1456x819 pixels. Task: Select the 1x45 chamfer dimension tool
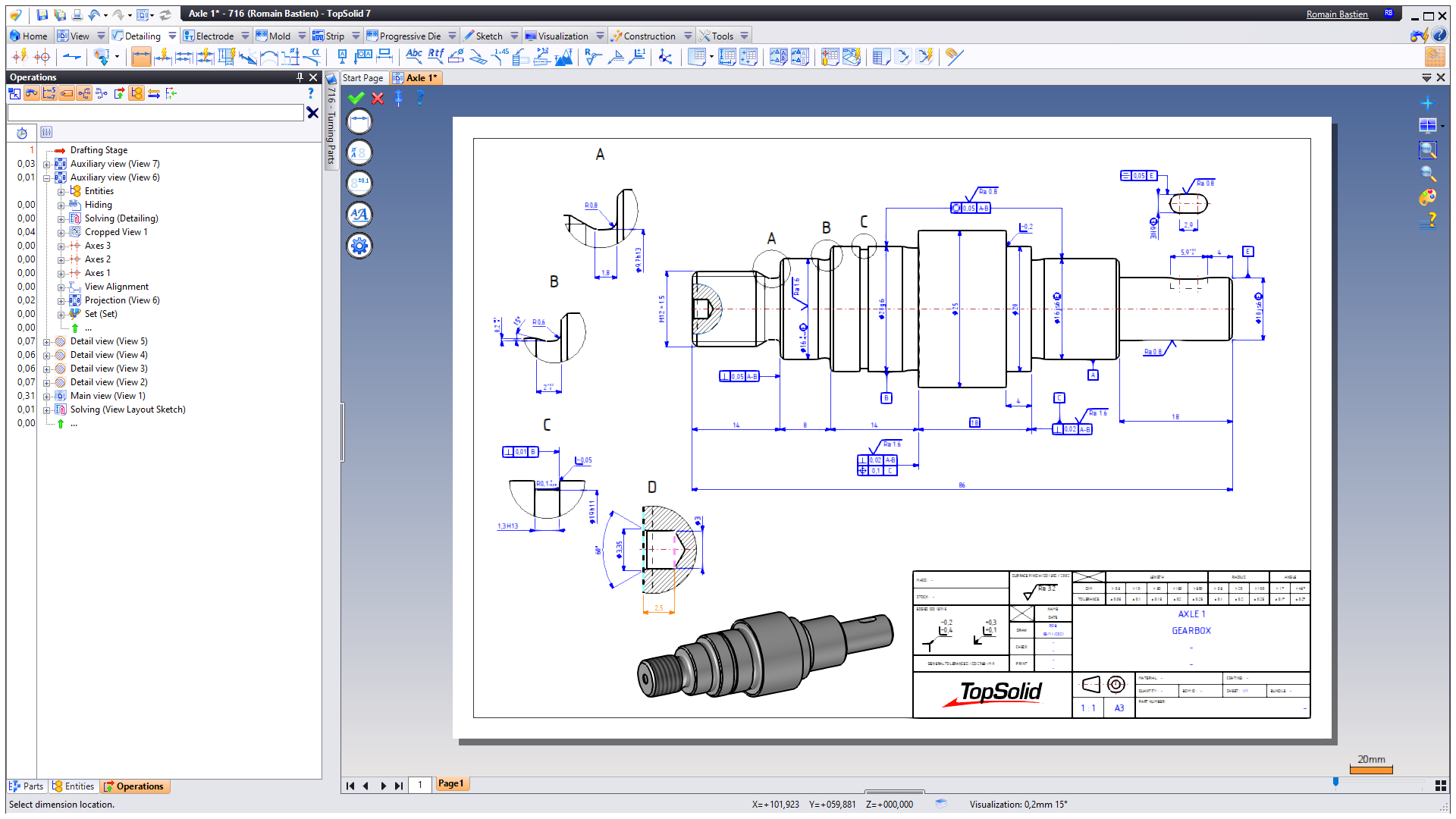499,56
